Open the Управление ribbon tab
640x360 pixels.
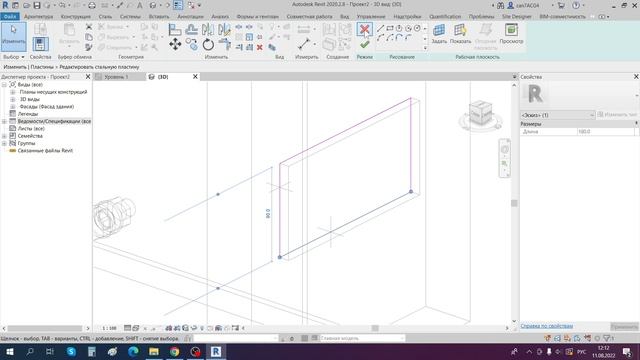pos(371,17)
